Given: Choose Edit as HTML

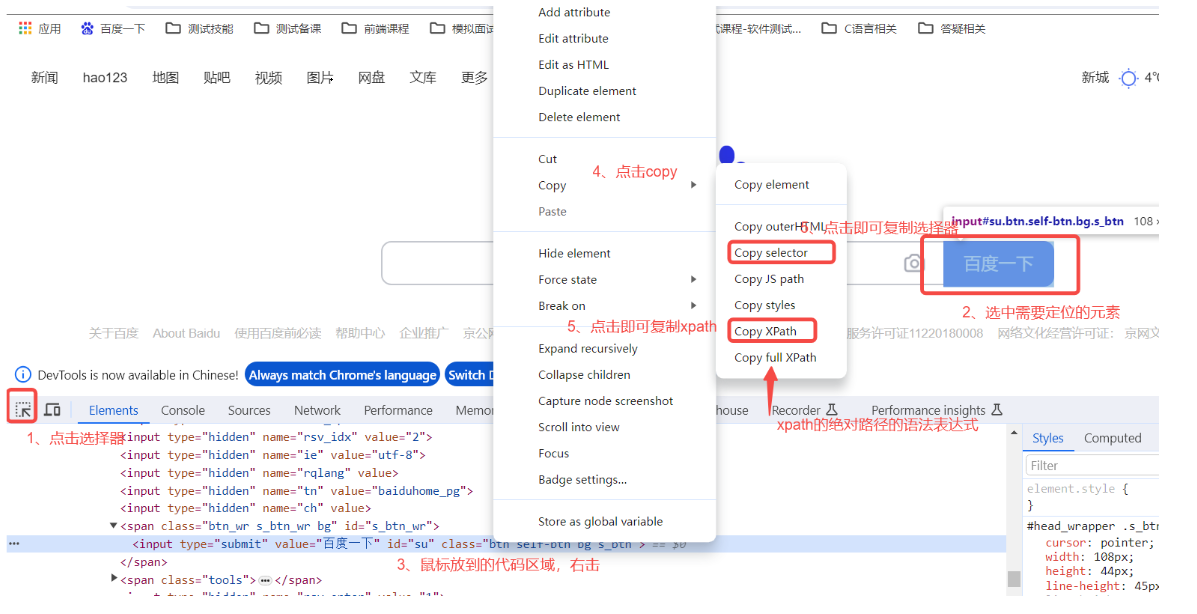Looking at the screenshot, I should click(x=573, y=65).
